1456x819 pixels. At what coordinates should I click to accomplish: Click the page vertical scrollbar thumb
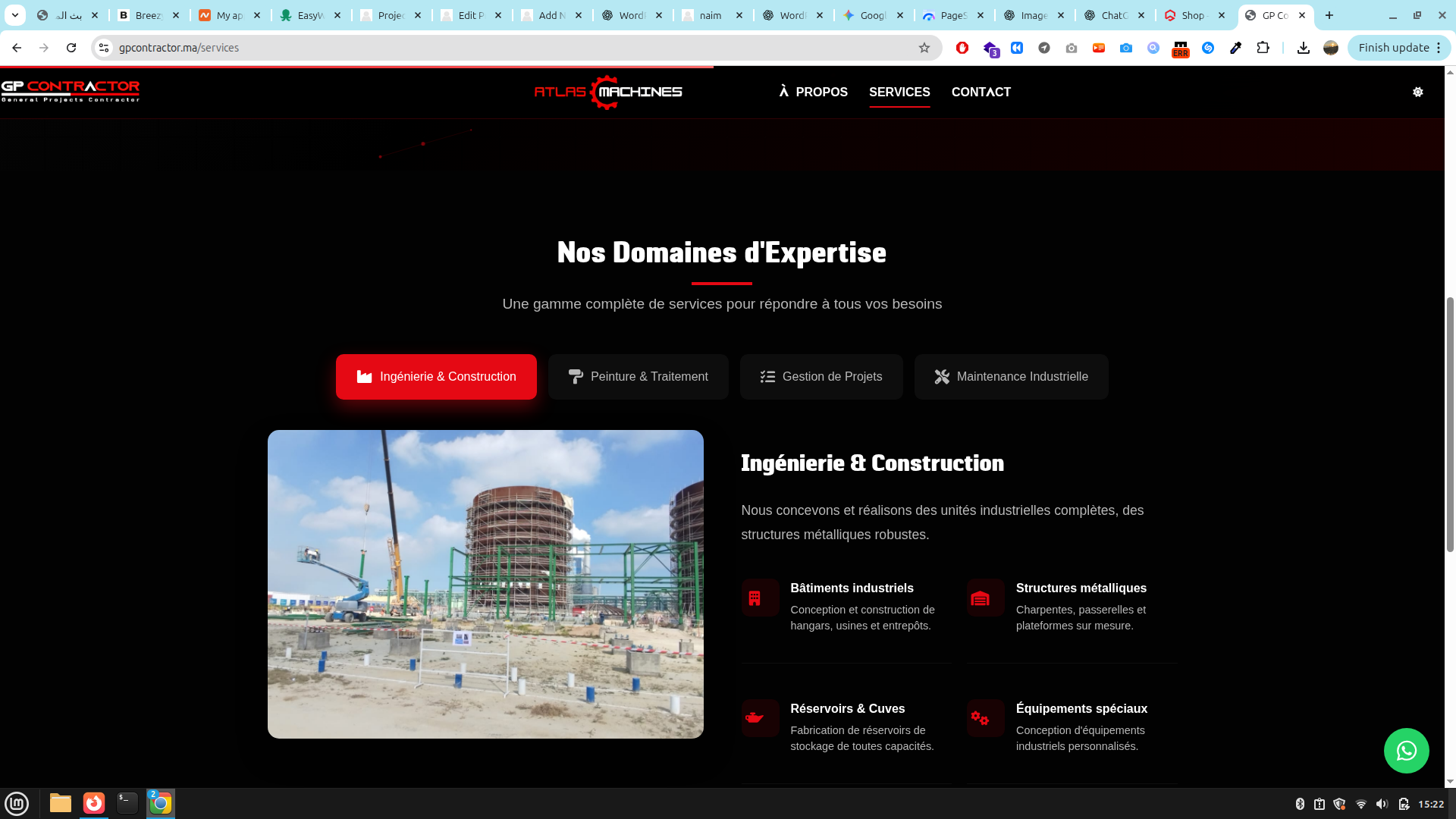(1450, 425)
